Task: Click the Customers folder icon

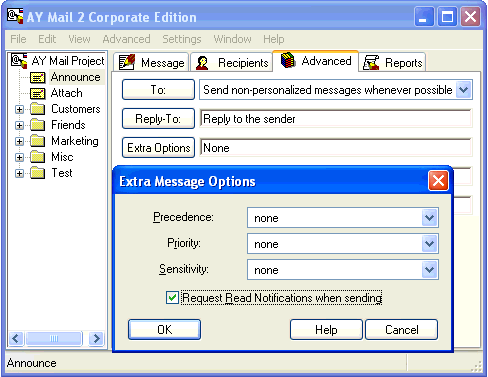Action: click(x=38, y=109)
